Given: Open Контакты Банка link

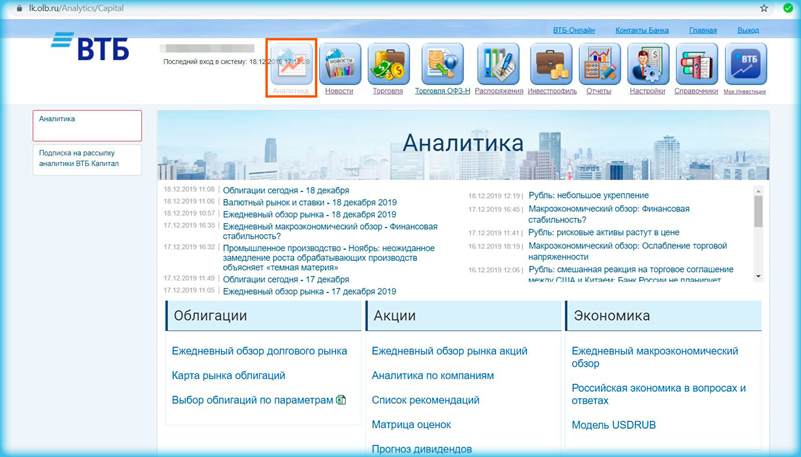Looking at the screenshot, I should (x=642, y=30).
